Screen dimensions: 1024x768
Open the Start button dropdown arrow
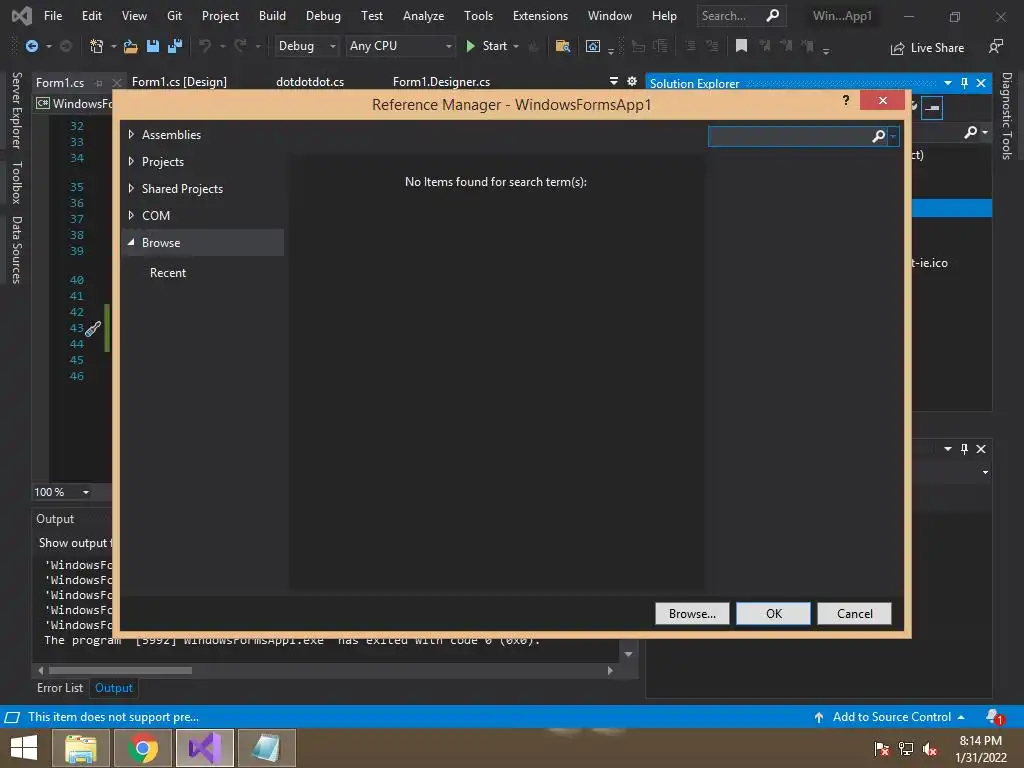516,46
